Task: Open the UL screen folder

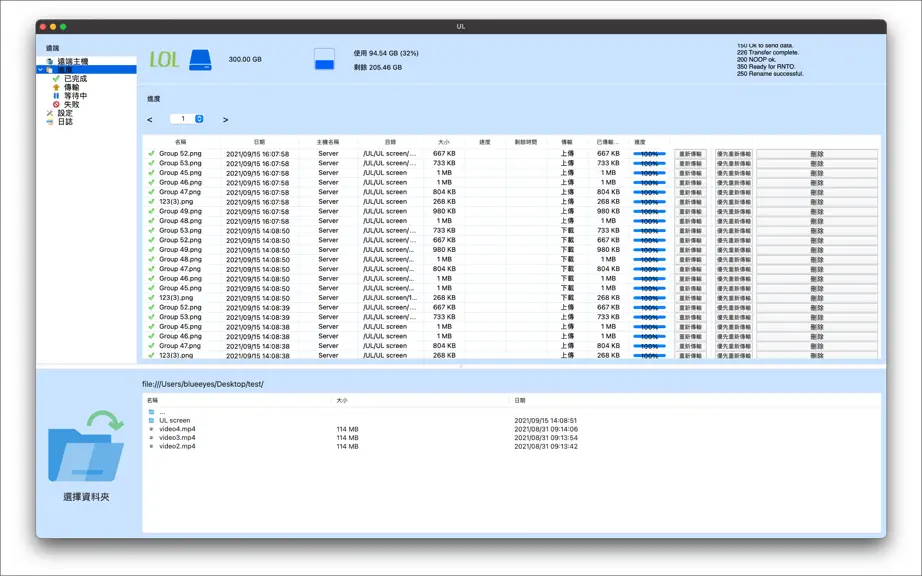Action: pyautogui.click(x=175, y=420)
